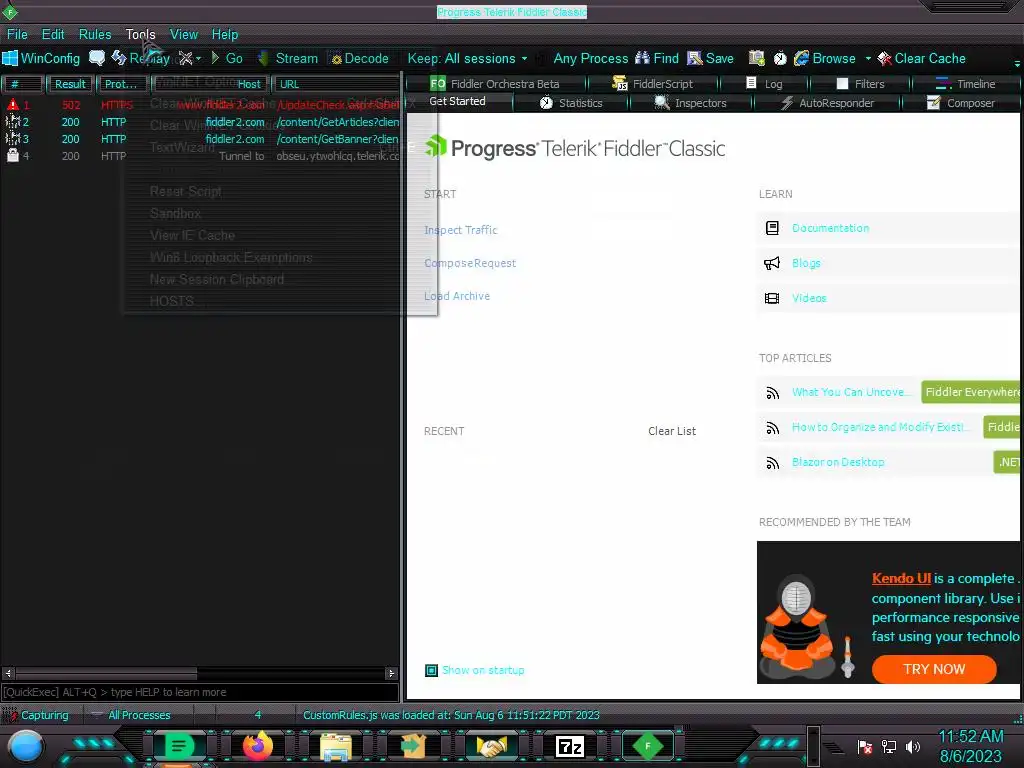Click the comment speech bubble icon
The height and width of the screenshot is (768, 1024).
pyautogui.click(x=97, y=58)
